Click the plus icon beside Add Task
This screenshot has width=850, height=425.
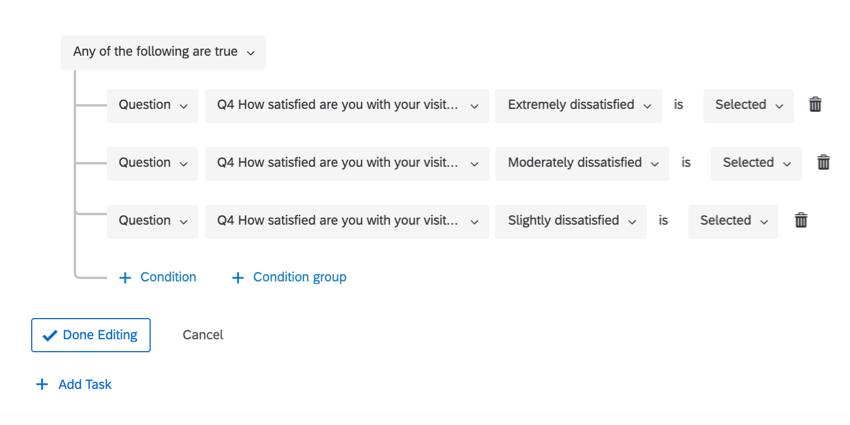click(42, 384)
